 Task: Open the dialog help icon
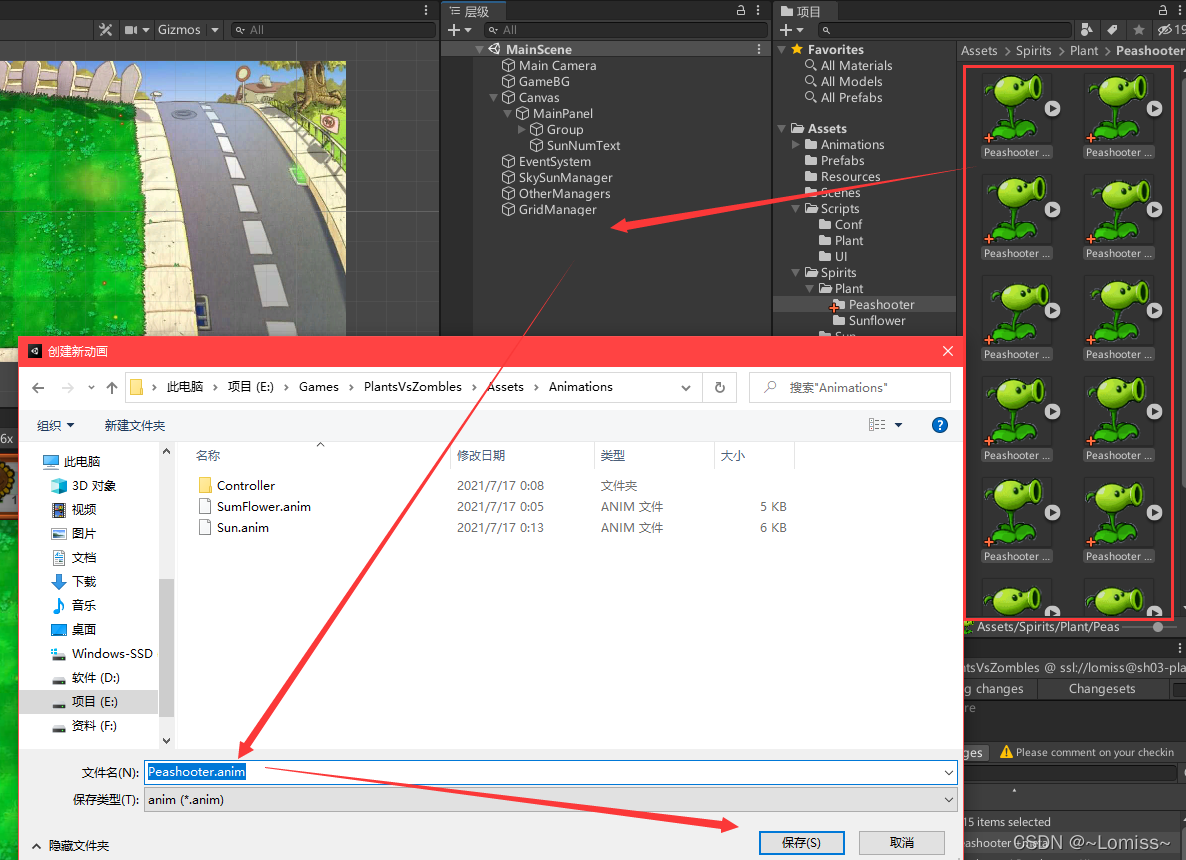[x=939, y=425]
